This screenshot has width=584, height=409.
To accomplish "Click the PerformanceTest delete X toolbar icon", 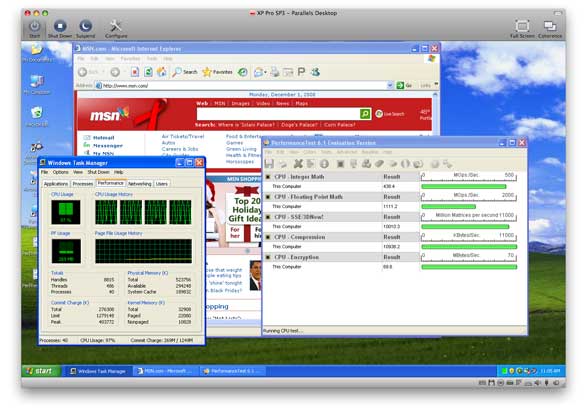I will pos(298,164).
